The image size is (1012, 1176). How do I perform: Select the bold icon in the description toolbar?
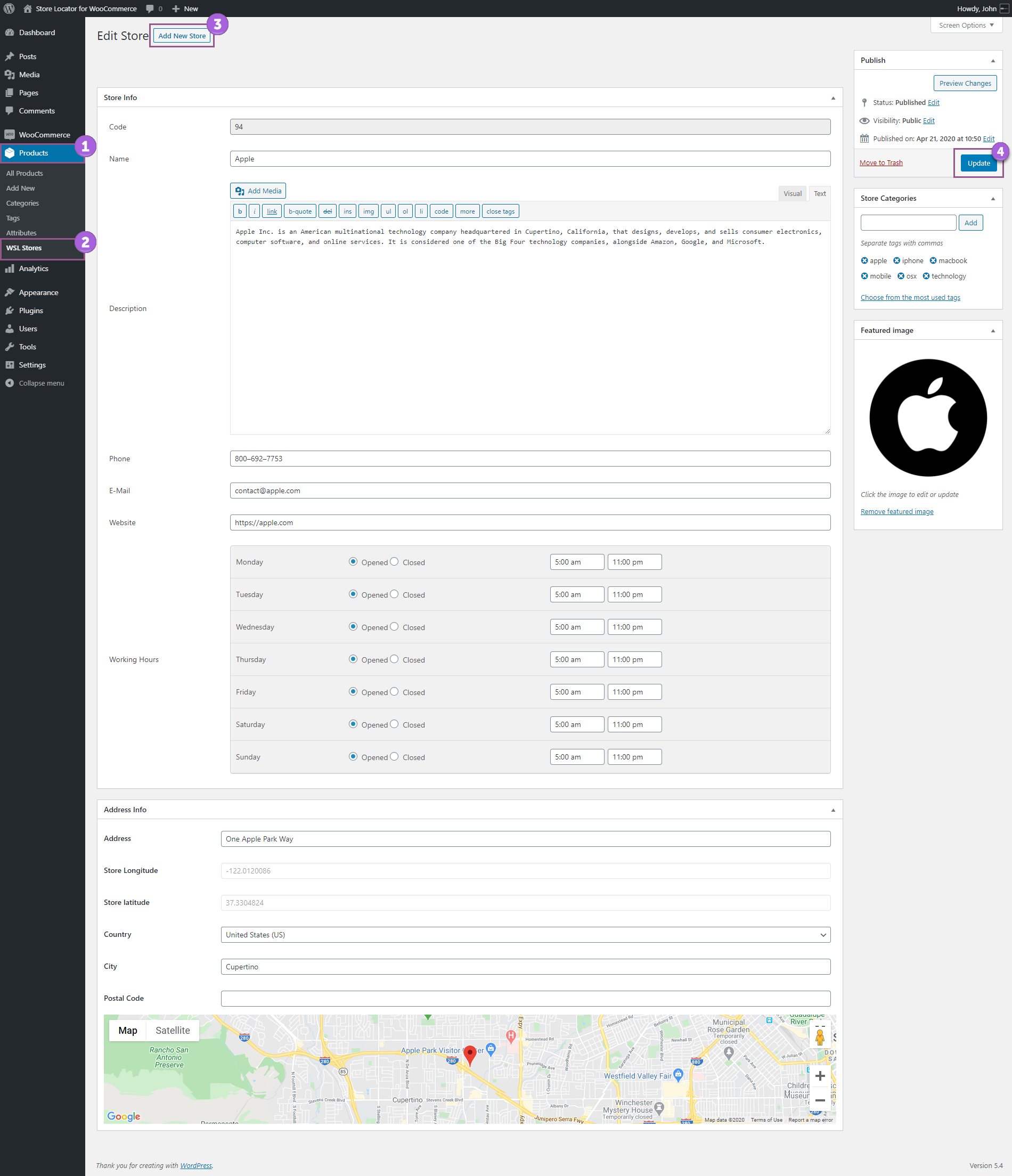coord(240,210)
